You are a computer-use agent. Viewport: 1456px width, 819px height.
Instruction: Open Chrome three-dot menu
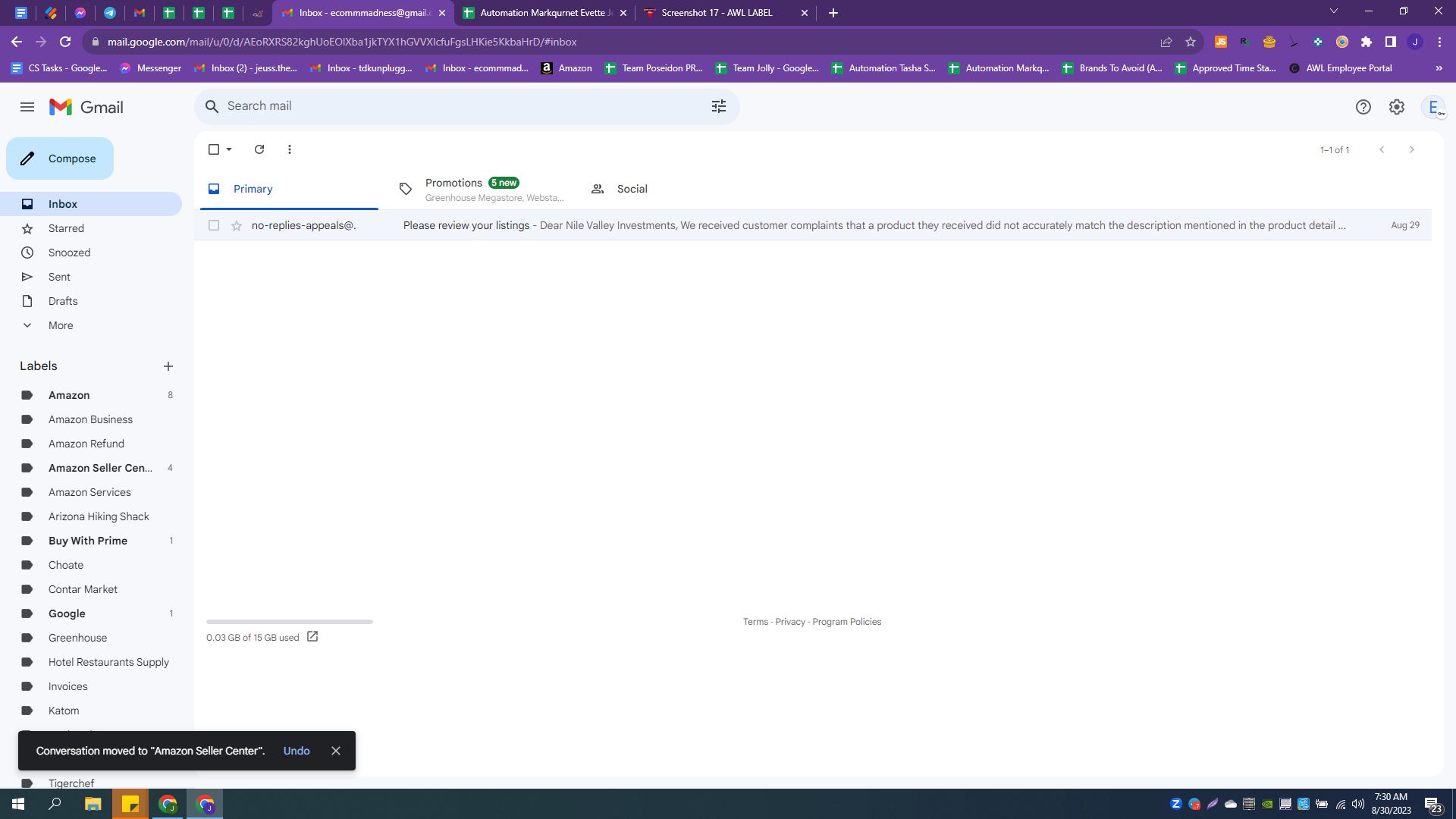(1439, 42)
